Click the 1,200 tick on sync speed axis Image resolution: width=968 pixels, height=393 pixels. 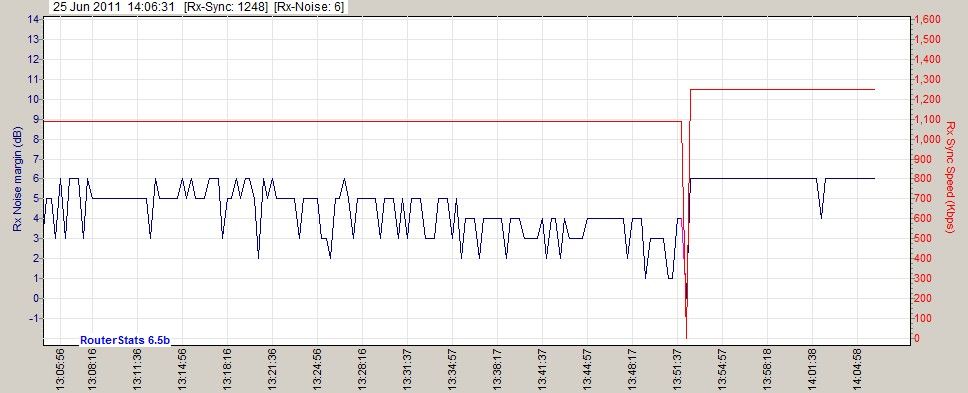pos(928,99)
